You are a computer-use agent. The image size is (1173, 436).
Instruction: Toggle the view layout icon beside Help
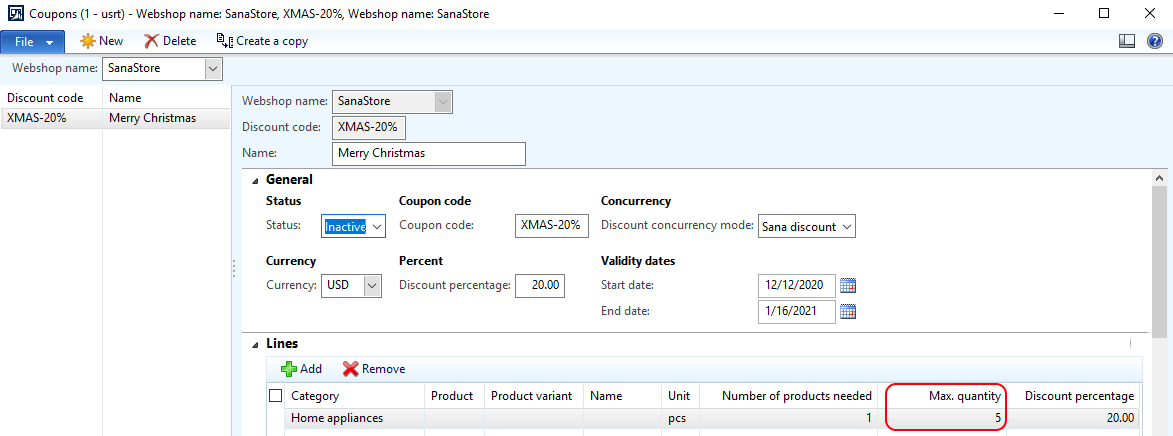(1127, 42)
